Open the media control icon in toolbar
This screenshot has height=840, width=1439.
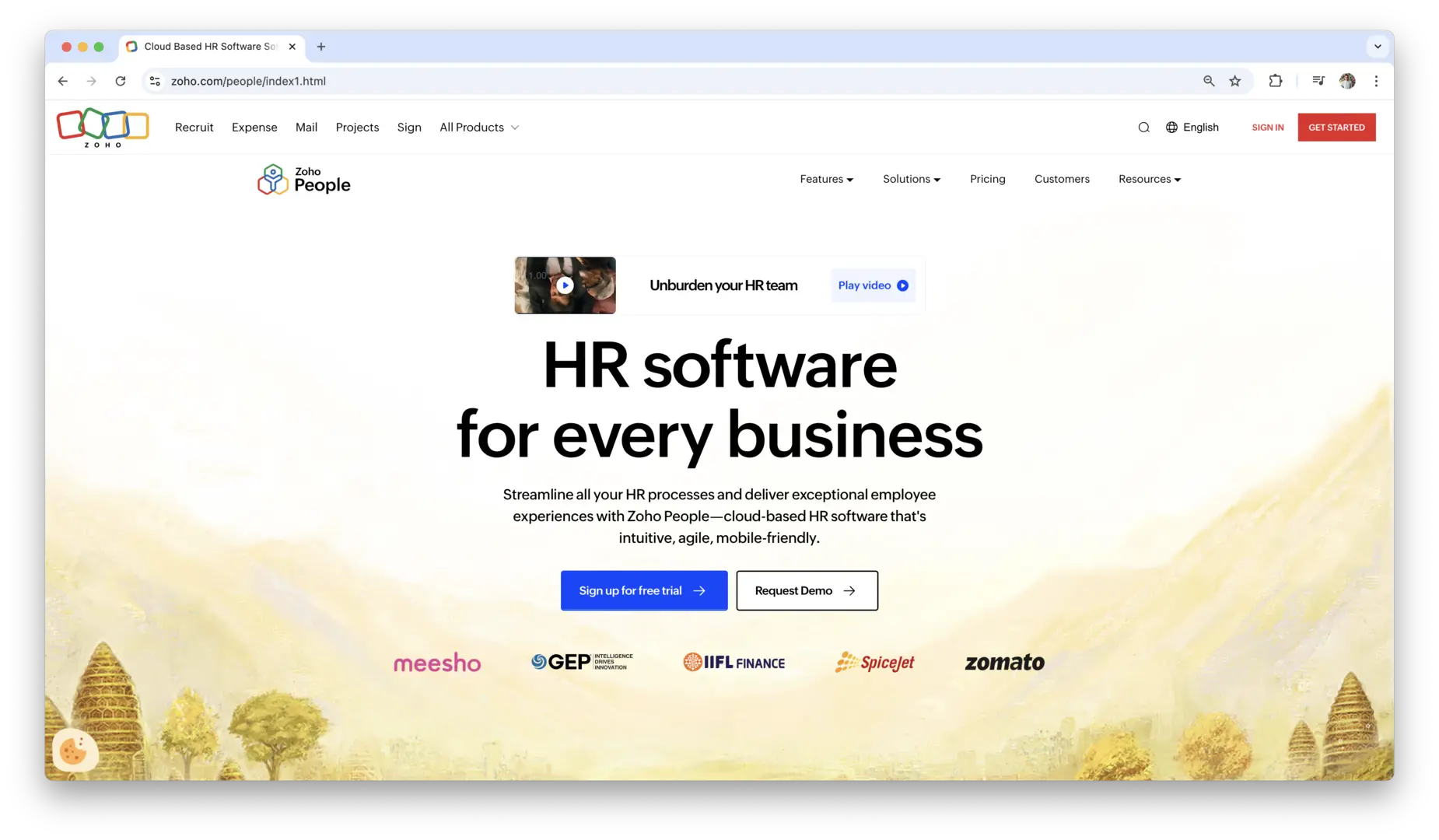click(x=1318, y=81)
